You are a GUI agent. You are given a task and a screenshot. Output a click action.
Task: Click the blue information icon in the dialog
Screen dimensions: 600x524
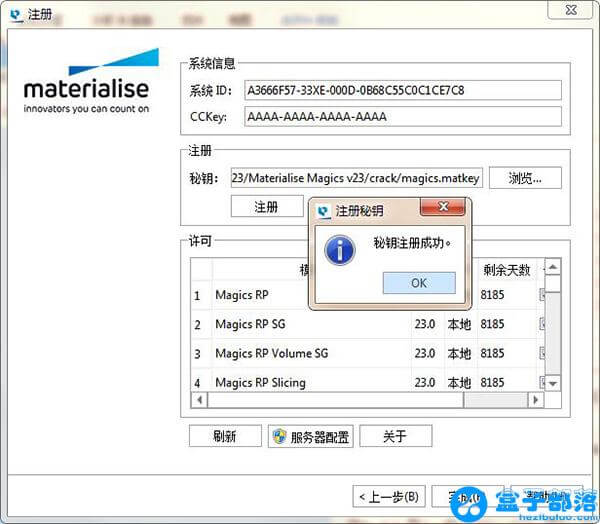click(x=340, y=251)
